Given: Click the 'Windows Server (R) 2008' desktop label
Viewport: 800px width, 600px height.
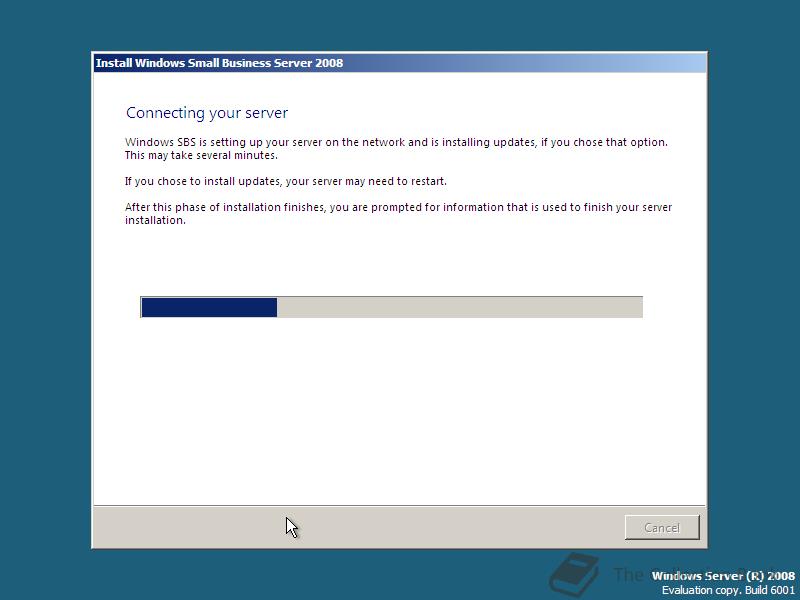Looking at the screenshot, I should [723, 576].
